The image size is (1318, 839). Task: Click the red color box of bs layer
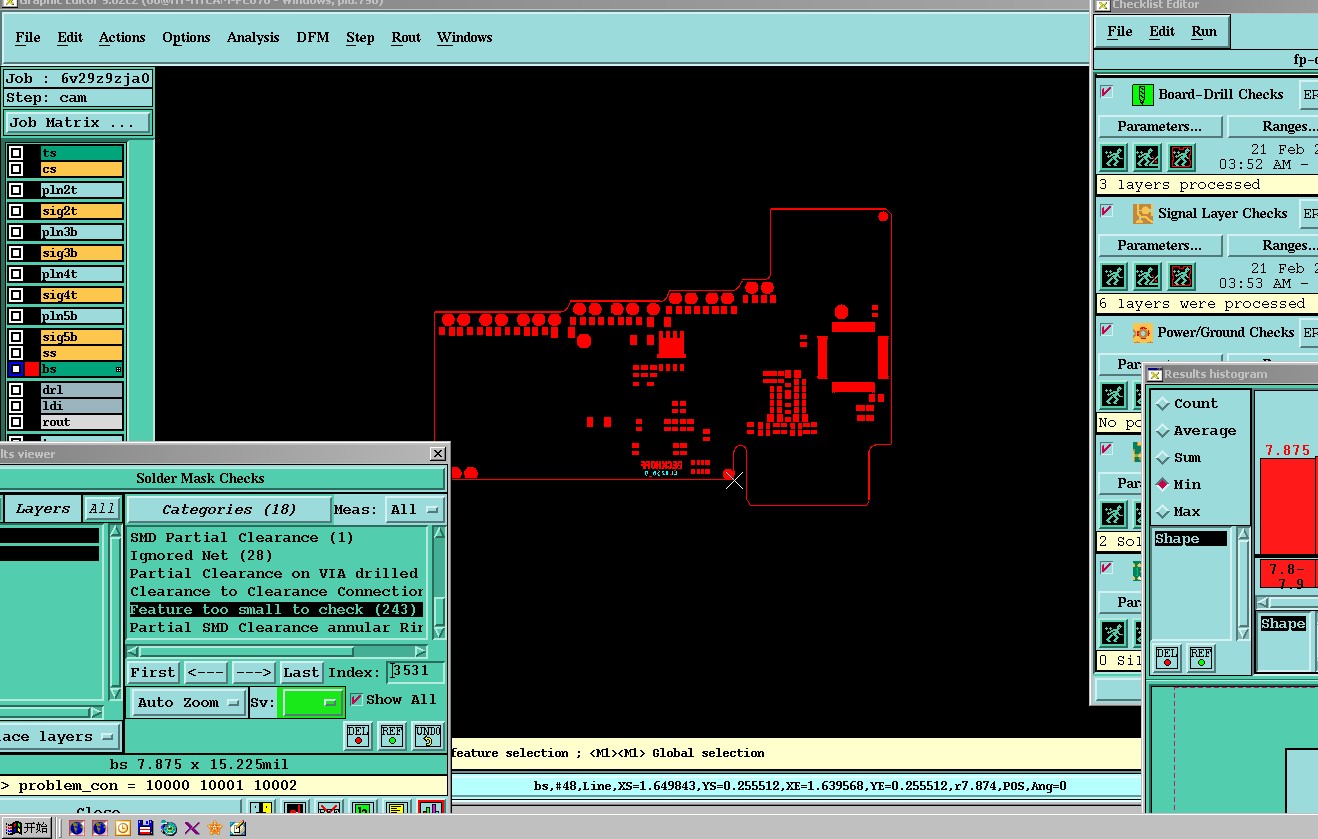(x=32, y=369)
